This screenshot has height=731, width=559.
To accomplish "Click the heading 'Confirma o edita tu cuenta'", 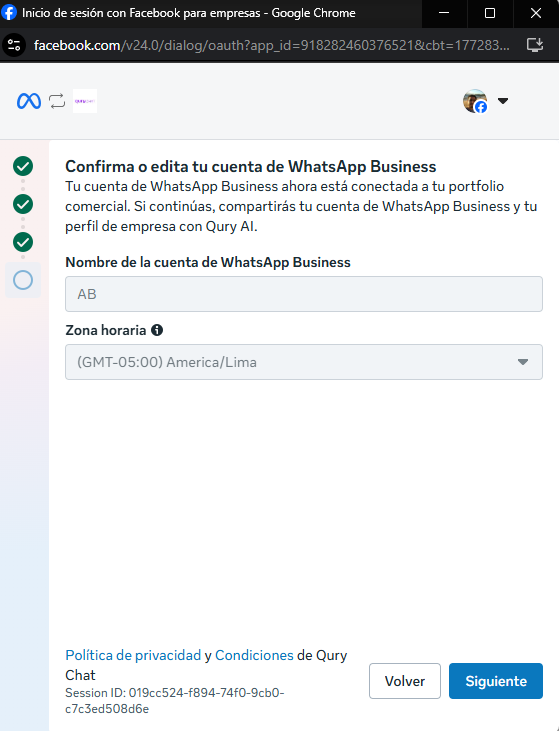I will click(x=251, y=166).
